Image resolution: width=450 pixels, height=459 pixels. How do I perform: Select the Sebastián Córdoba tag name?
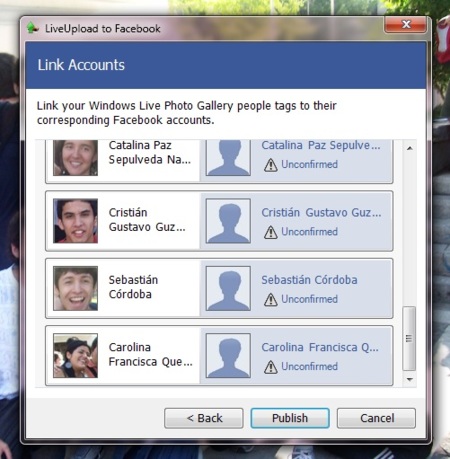[133, 287]
